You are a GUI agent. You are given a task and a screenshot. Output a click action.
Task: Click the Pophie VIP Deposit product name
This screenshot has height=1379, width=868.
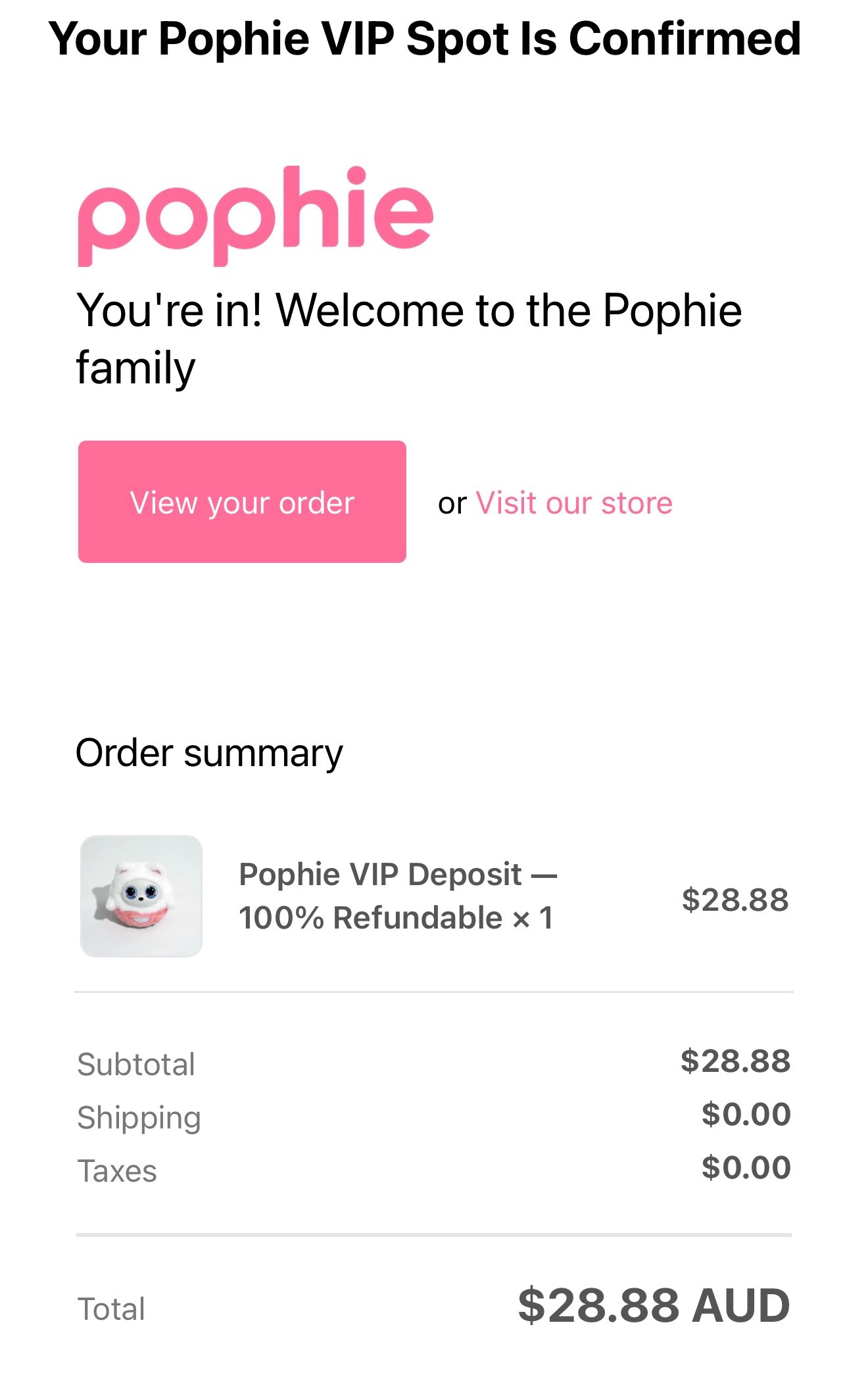tap(397, 874)
